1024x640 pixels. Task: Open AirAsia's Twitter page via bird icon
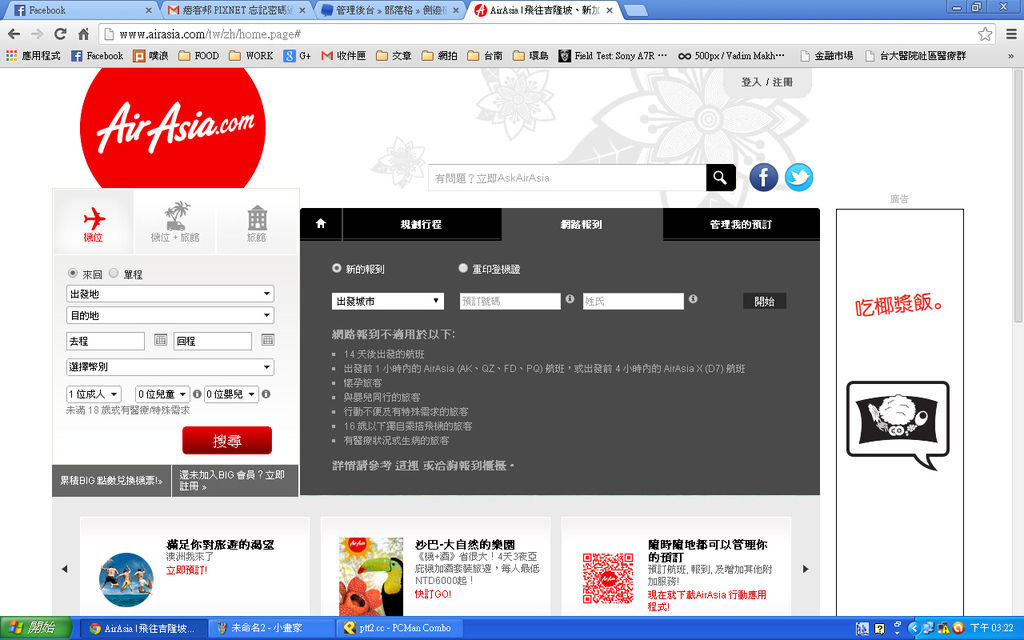point(798,177)
